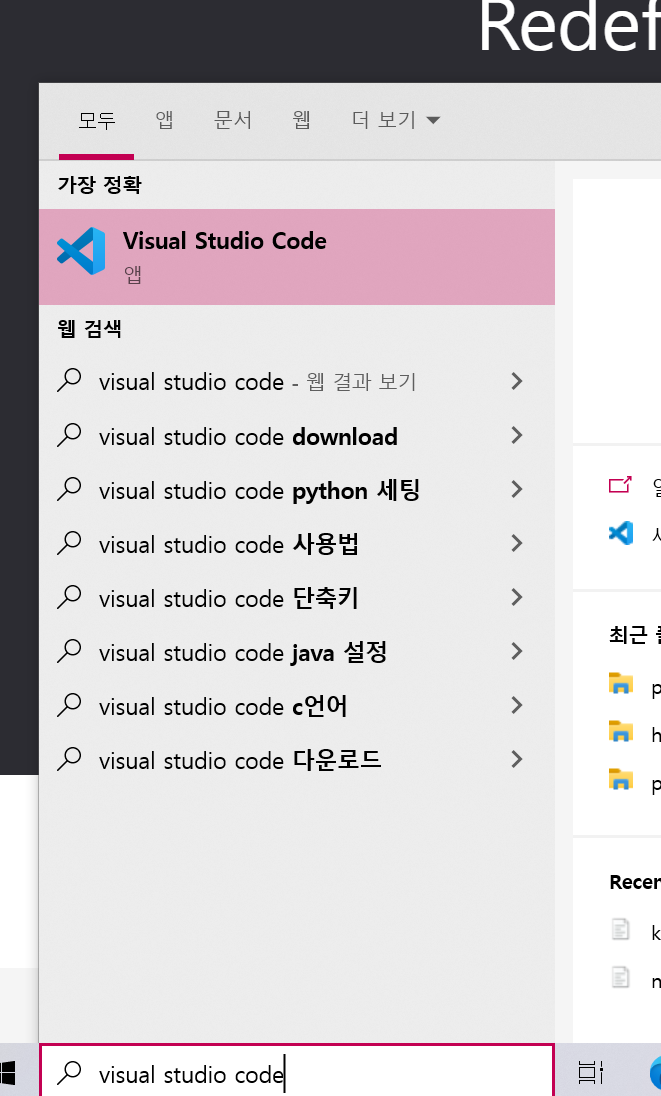This screenshot has height=1096, width=661.
Task: Select 'visual studio code java 설정' suggestion
Action: coord(297,652)
